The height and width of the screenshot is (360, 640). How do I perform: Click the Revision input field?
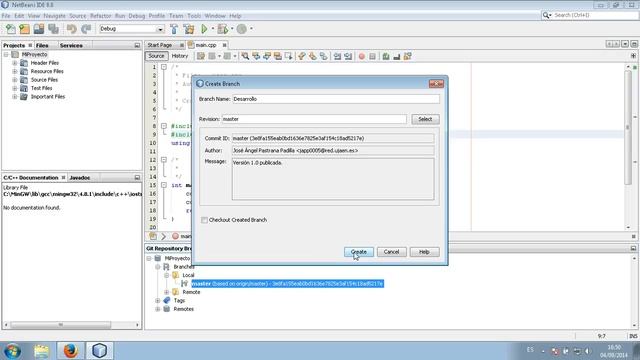tap(314, 119)
